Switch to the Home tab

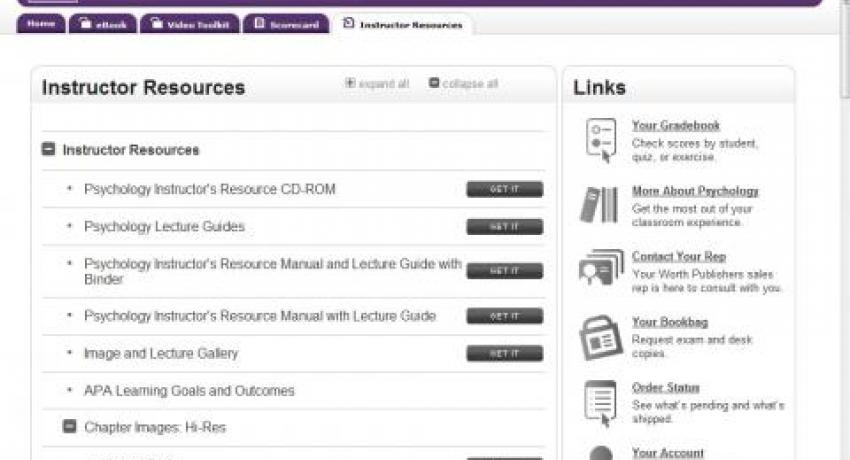(41, 24)
